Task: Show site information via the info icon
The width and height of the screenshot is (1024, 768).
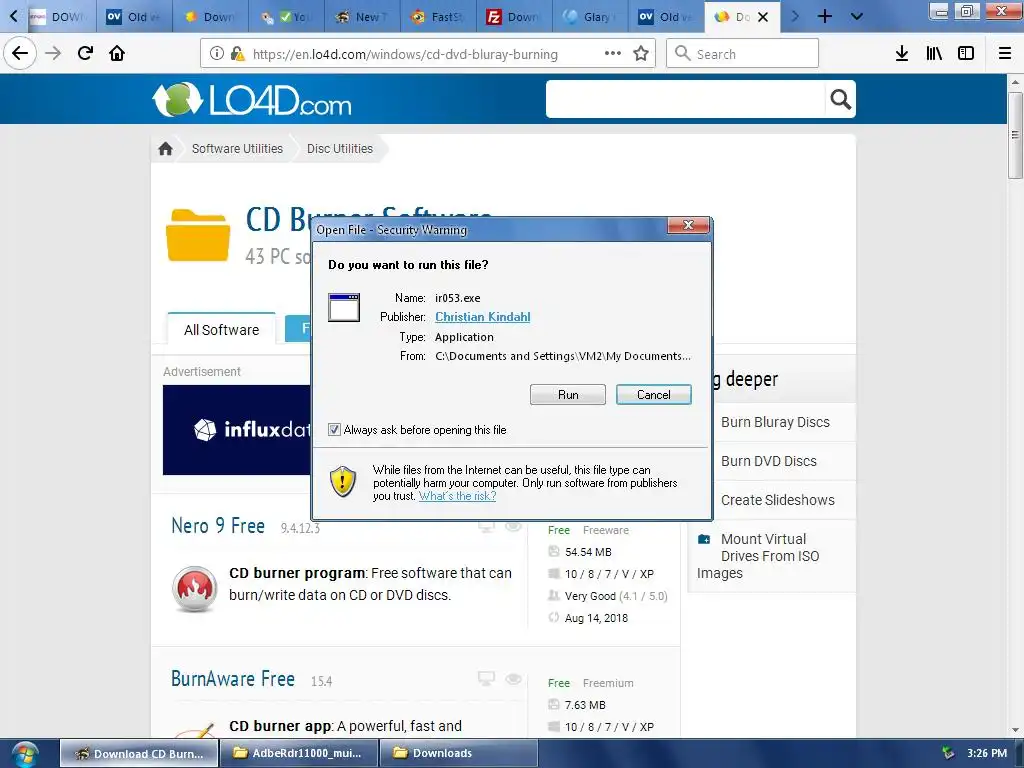Action: pyautogui.click(x=217, y=54)
